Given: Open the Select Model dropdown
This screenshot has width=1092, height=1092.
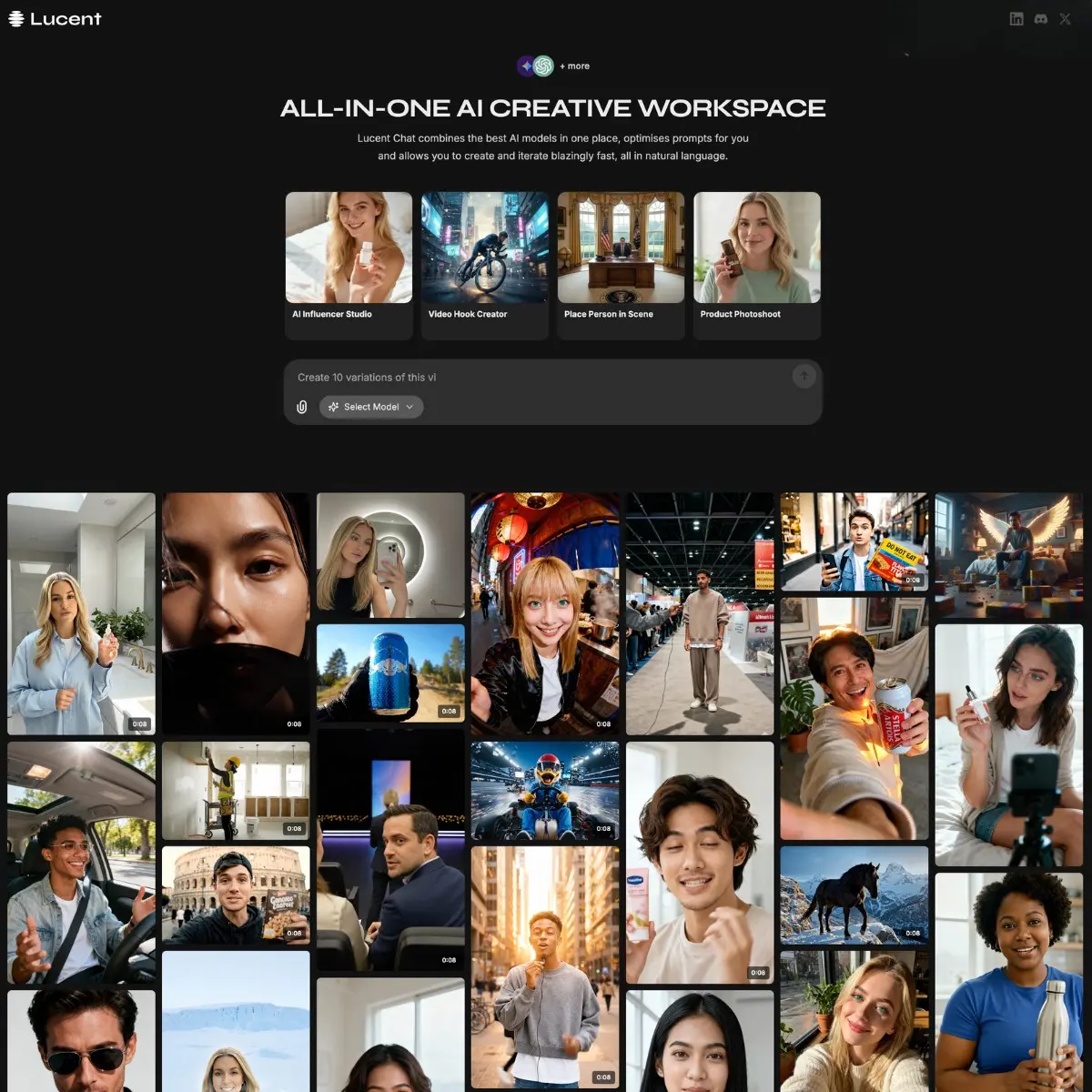Looking at the screenshot, I should pos(369,407).
